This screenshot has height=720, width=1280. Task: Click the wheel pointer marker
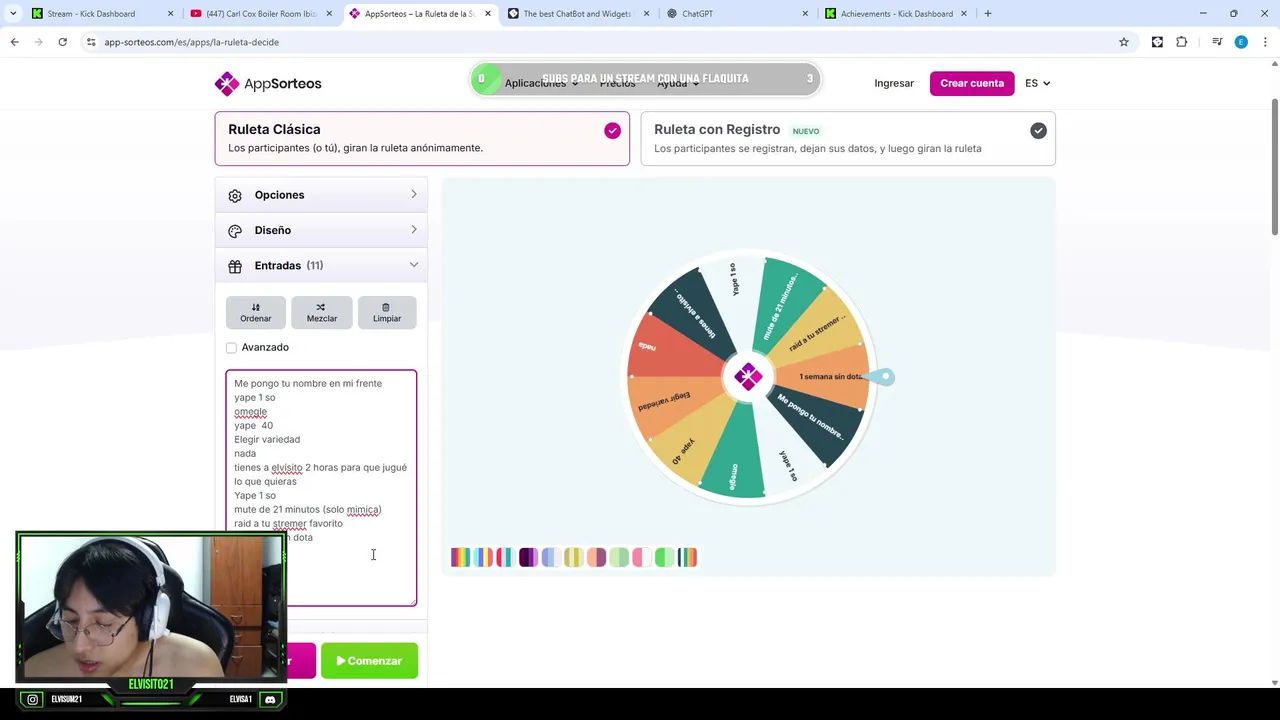point(882,377)
